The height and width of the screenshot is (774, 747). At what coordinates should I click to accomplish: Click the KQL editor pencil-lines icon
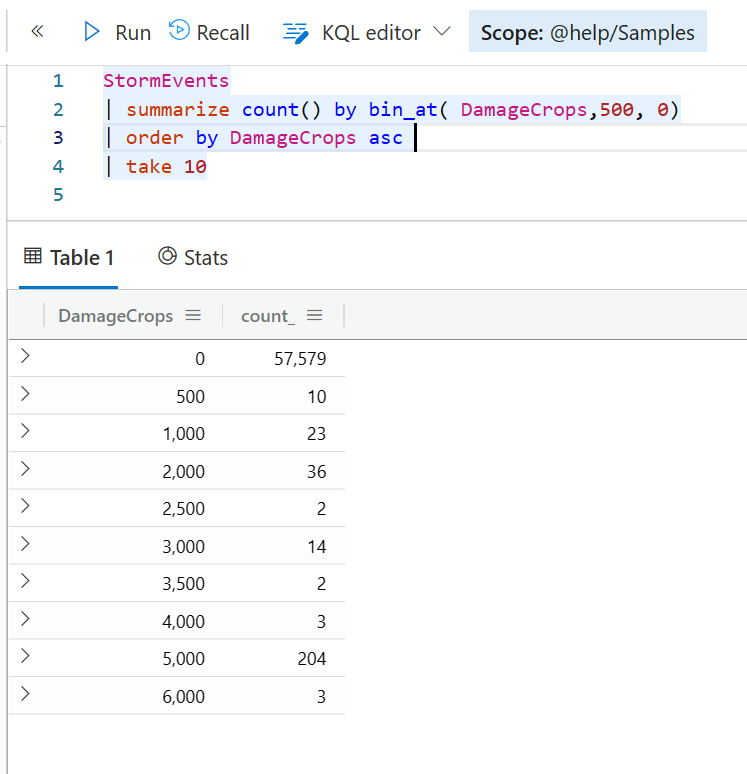coord(296,33)
